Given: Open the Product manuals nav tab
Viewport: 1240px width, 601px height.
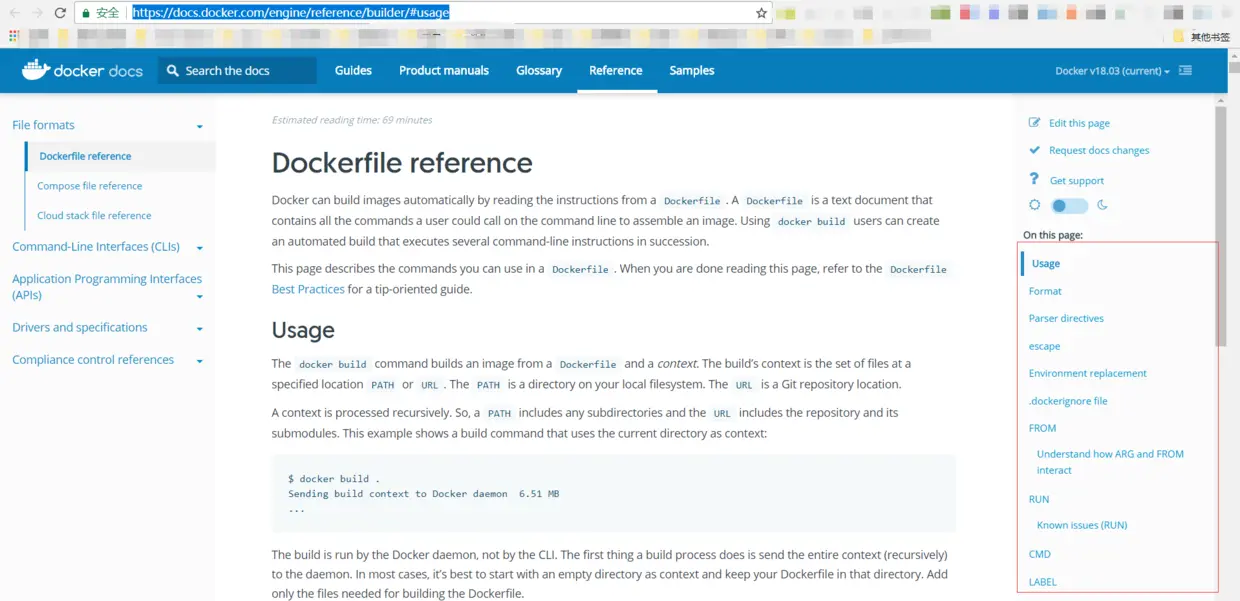Looking at the screenshot, I should 444,70.
